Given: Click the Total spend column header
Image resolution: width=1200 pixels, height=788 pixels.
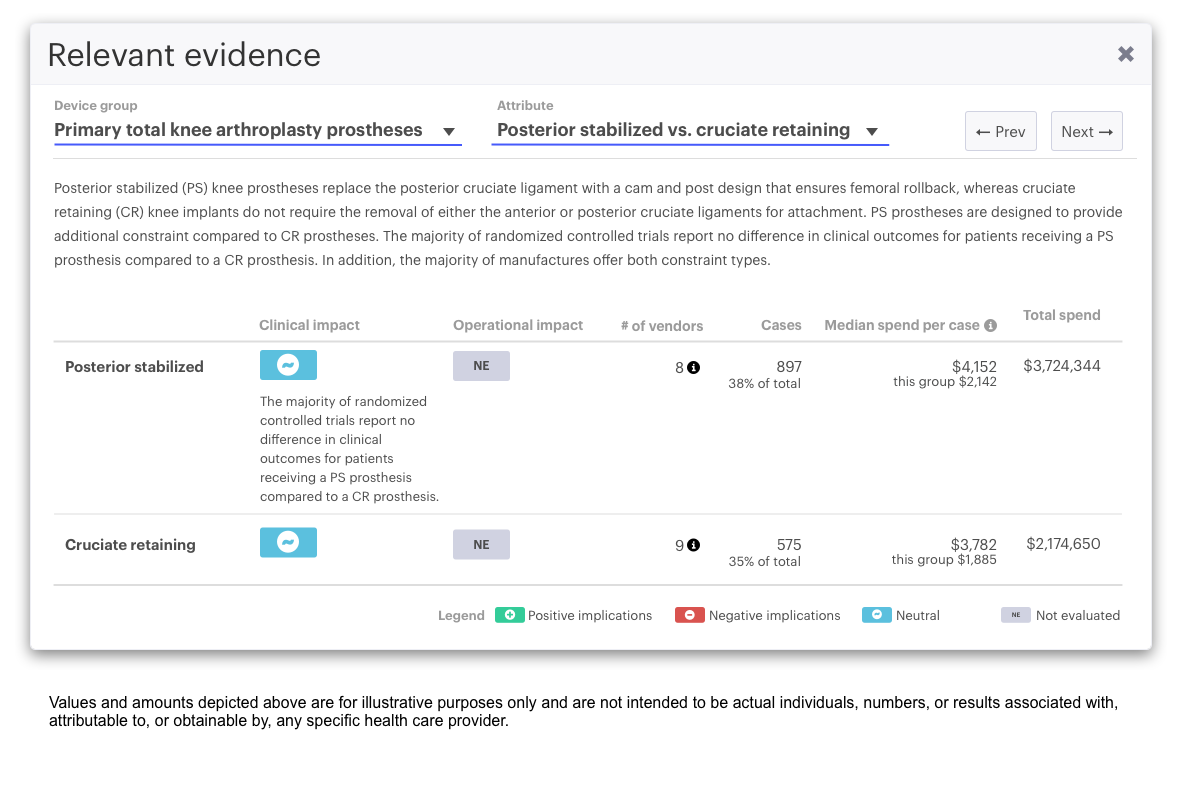Looking at the screenshot, I should (1061, 315).
